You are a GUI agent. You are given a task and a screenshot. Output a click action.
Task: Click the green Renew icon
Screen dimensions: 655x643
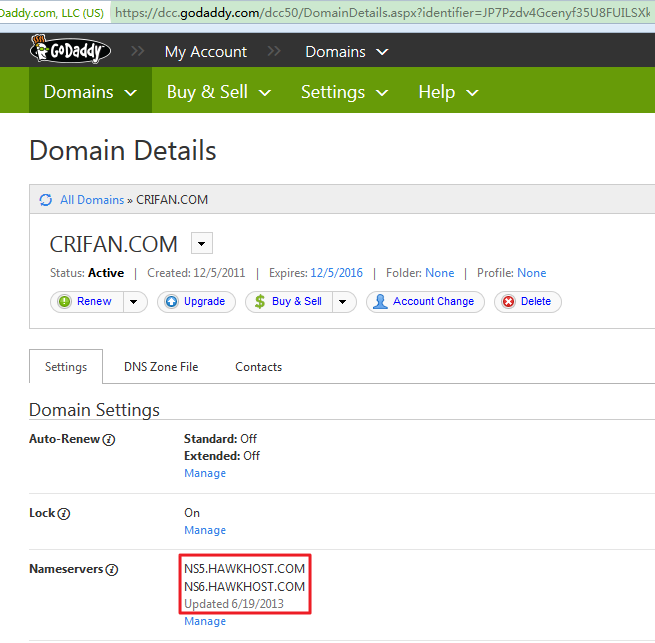(65, 301)
